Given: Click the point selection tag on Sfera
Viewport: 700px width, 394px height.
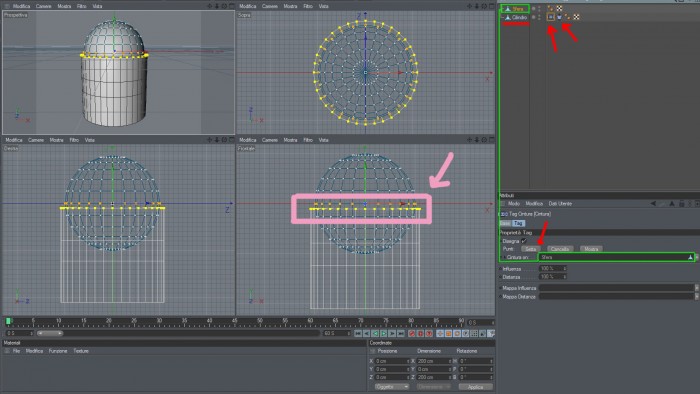Looking at the screenshot, I should 550,8.
